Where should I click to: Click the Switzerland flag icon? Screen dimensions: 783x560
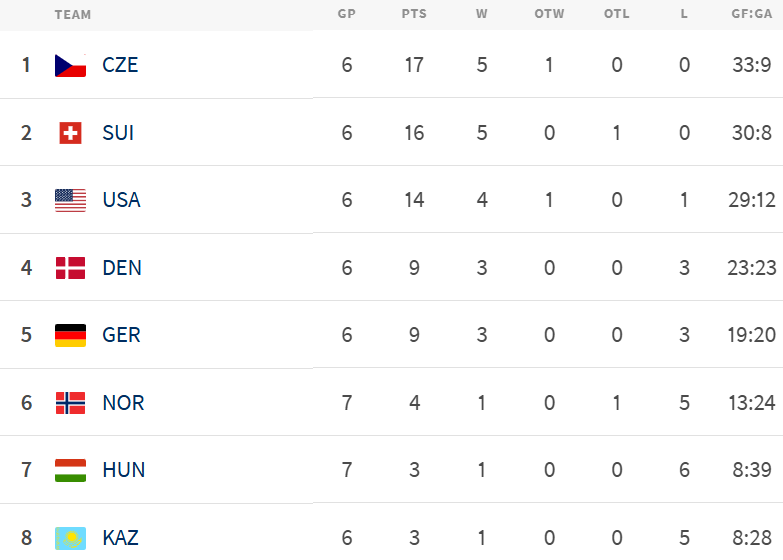(70, 133)
